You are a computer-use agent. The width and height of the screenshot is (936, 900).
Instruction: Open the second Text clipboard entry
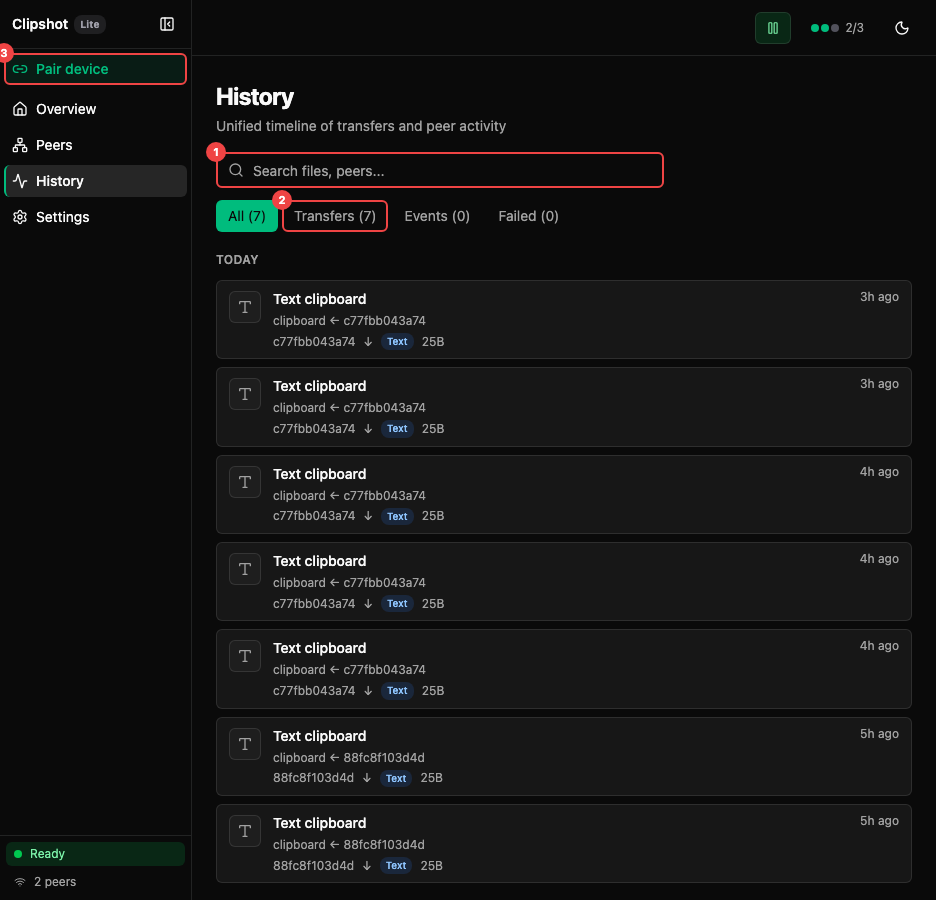(x=563, y=406)
